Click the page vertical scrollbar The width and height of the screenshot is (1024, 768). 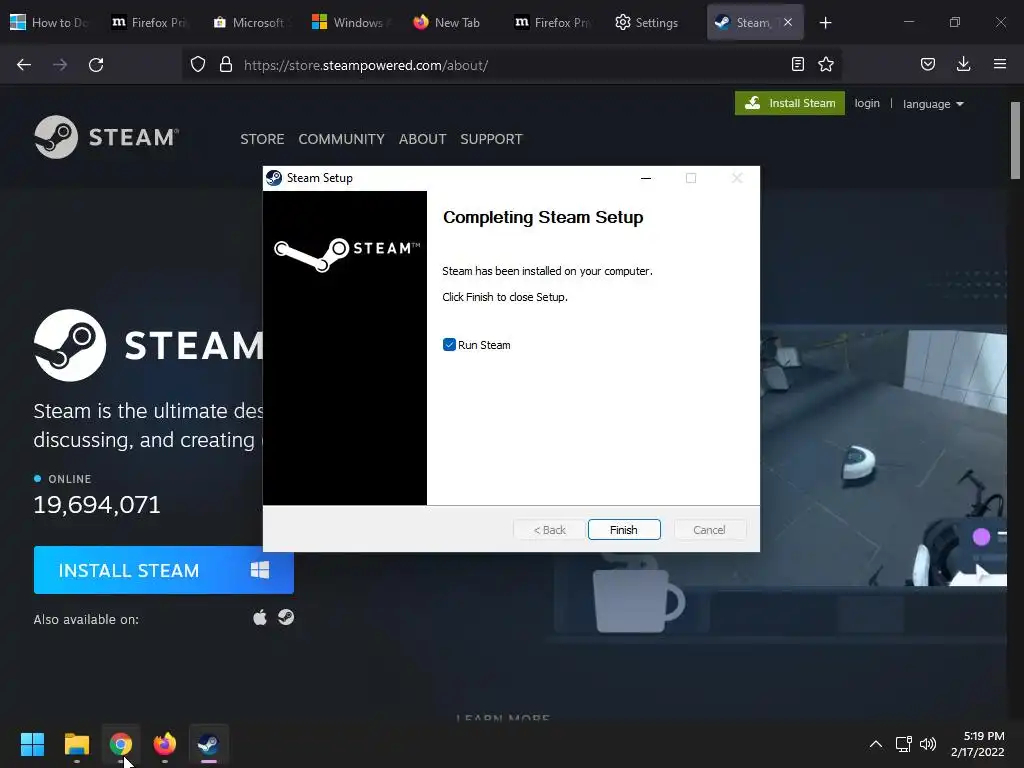pos(1016,140)
